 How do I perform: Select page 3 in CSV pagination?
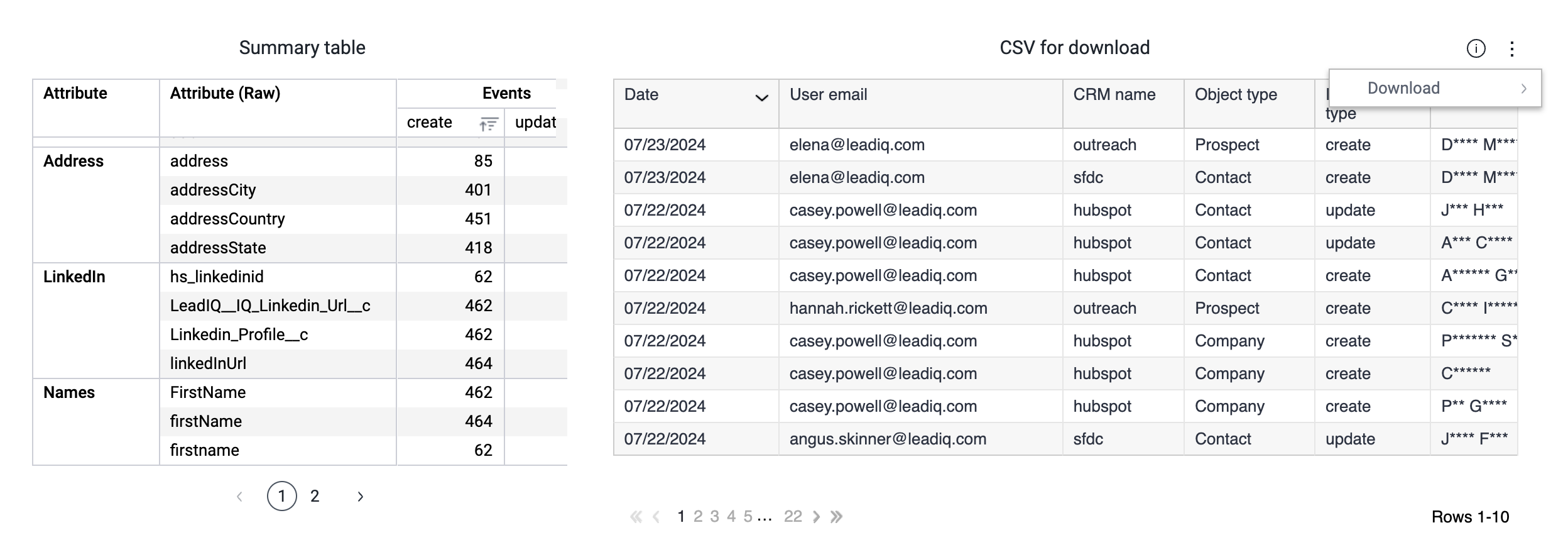(714, 517)
